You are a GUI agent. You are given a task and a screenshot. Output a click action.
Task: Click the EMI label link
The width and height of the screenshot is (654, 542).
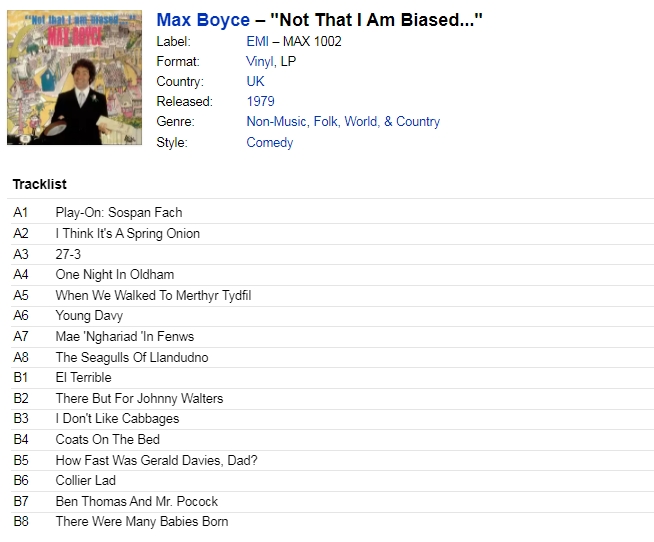coord(257,41)
